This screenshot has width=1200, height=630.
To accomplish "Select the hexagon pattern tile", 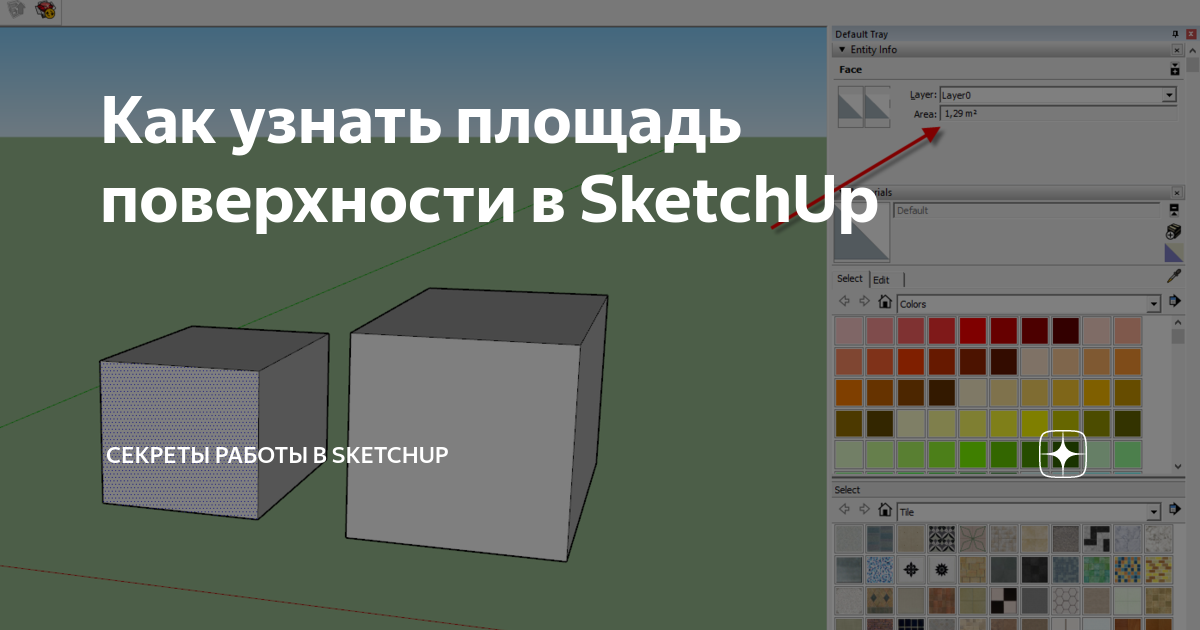I will pos(1065,601).
